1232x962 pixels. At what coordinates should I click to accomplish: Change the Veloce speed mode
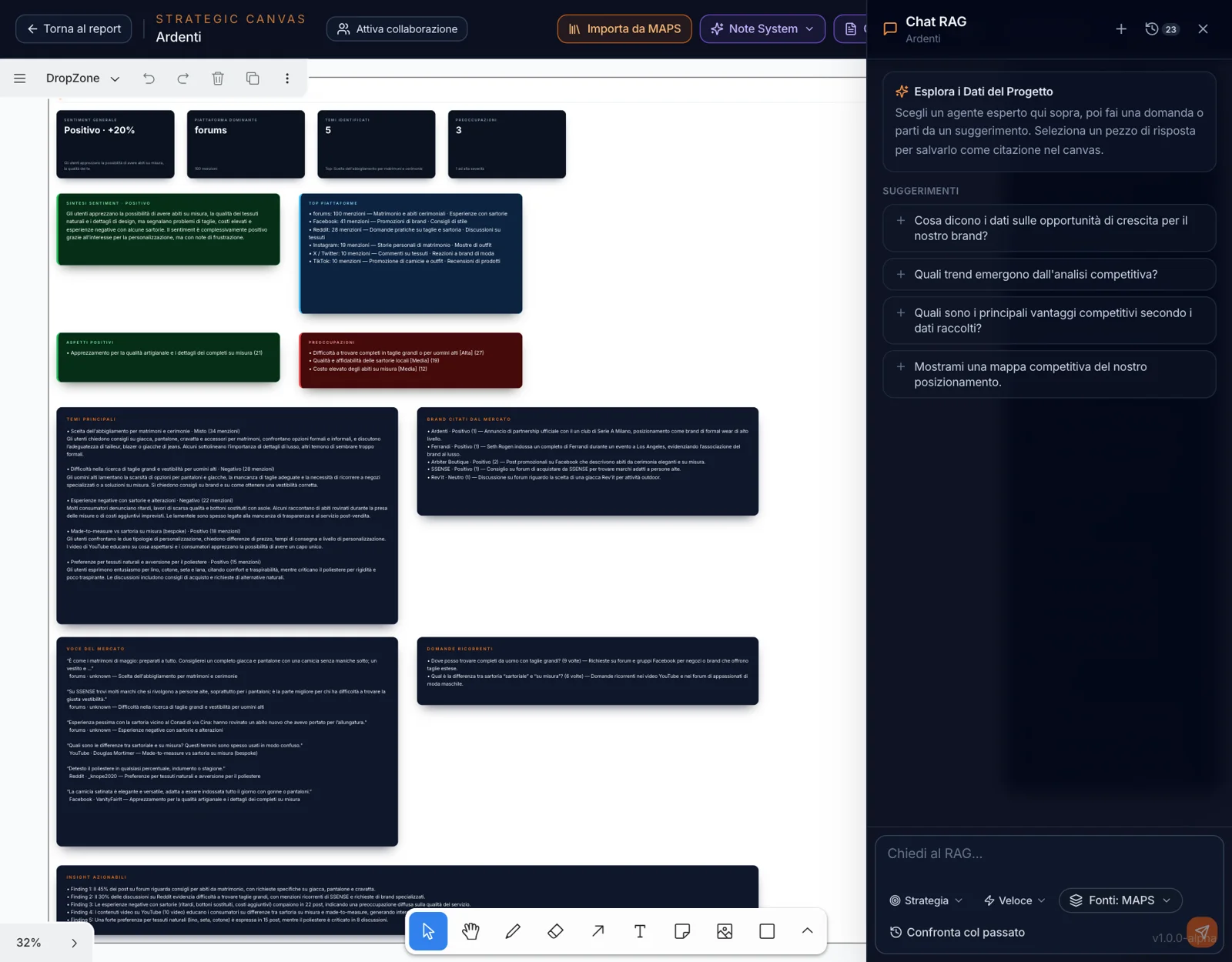click(x=1014, y=900)
